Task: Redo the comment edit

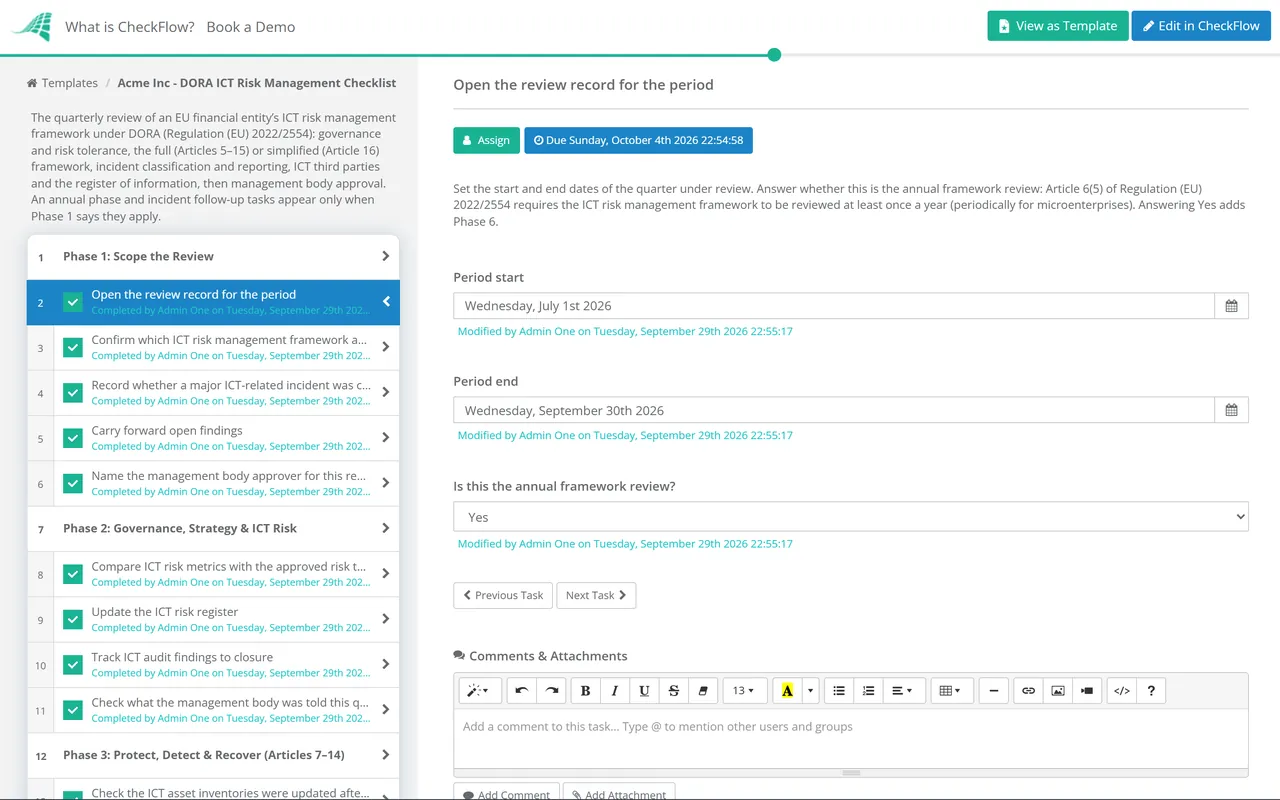Action: [551, 690]
